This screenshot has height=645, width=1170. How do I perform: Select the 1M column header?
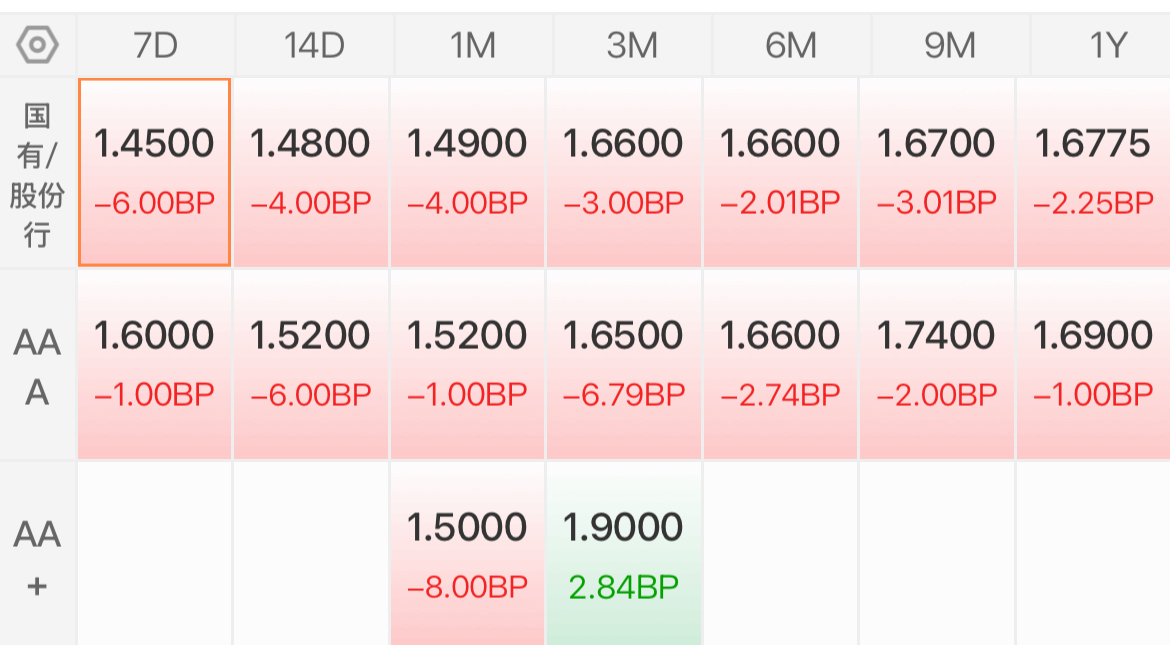point(473,46)
